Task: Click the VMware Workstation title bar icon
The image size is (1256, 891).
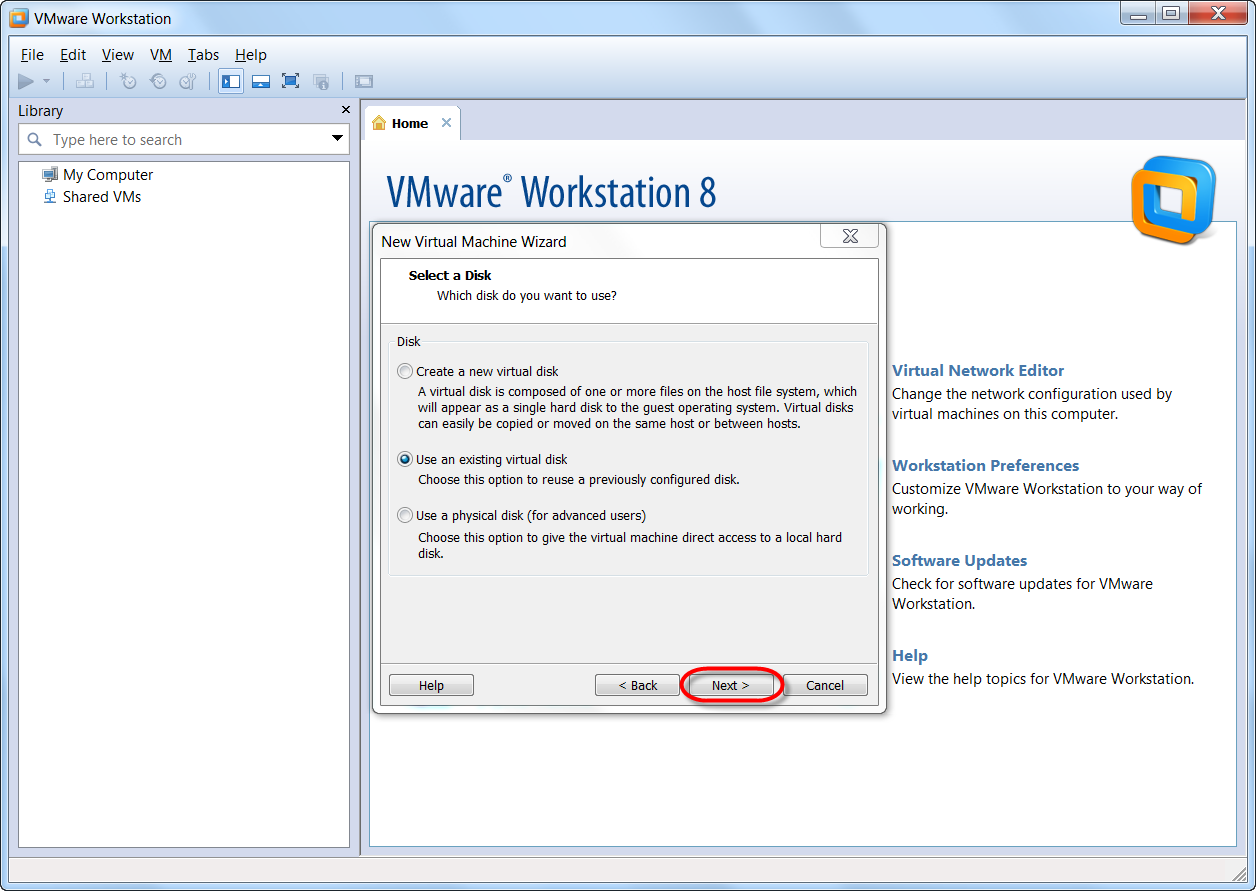Action: pyautogui.click(x=18, y=18)
